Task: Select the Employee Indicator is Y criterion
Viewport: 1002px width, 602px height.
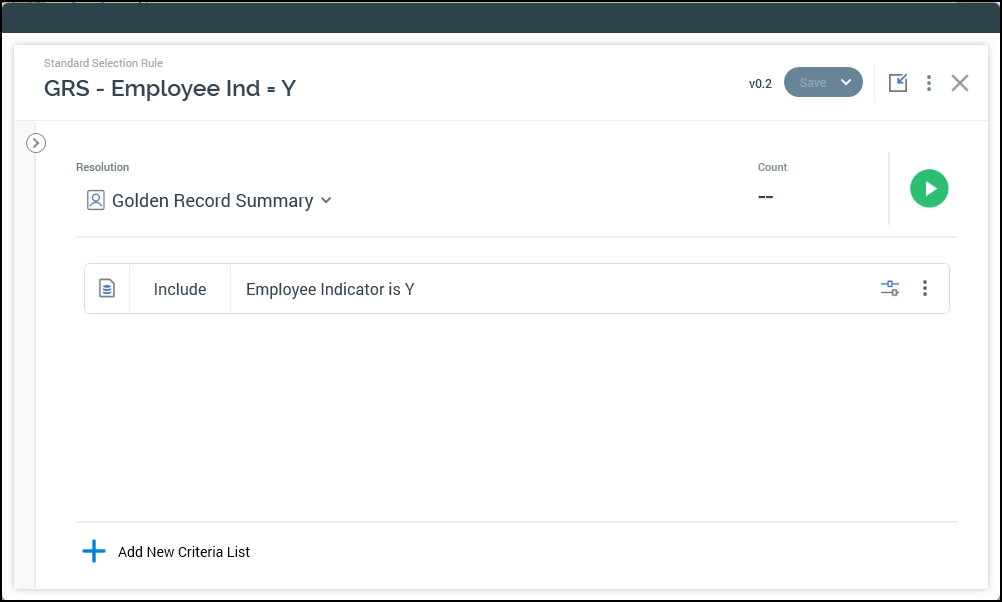Action: coord(330,290)
